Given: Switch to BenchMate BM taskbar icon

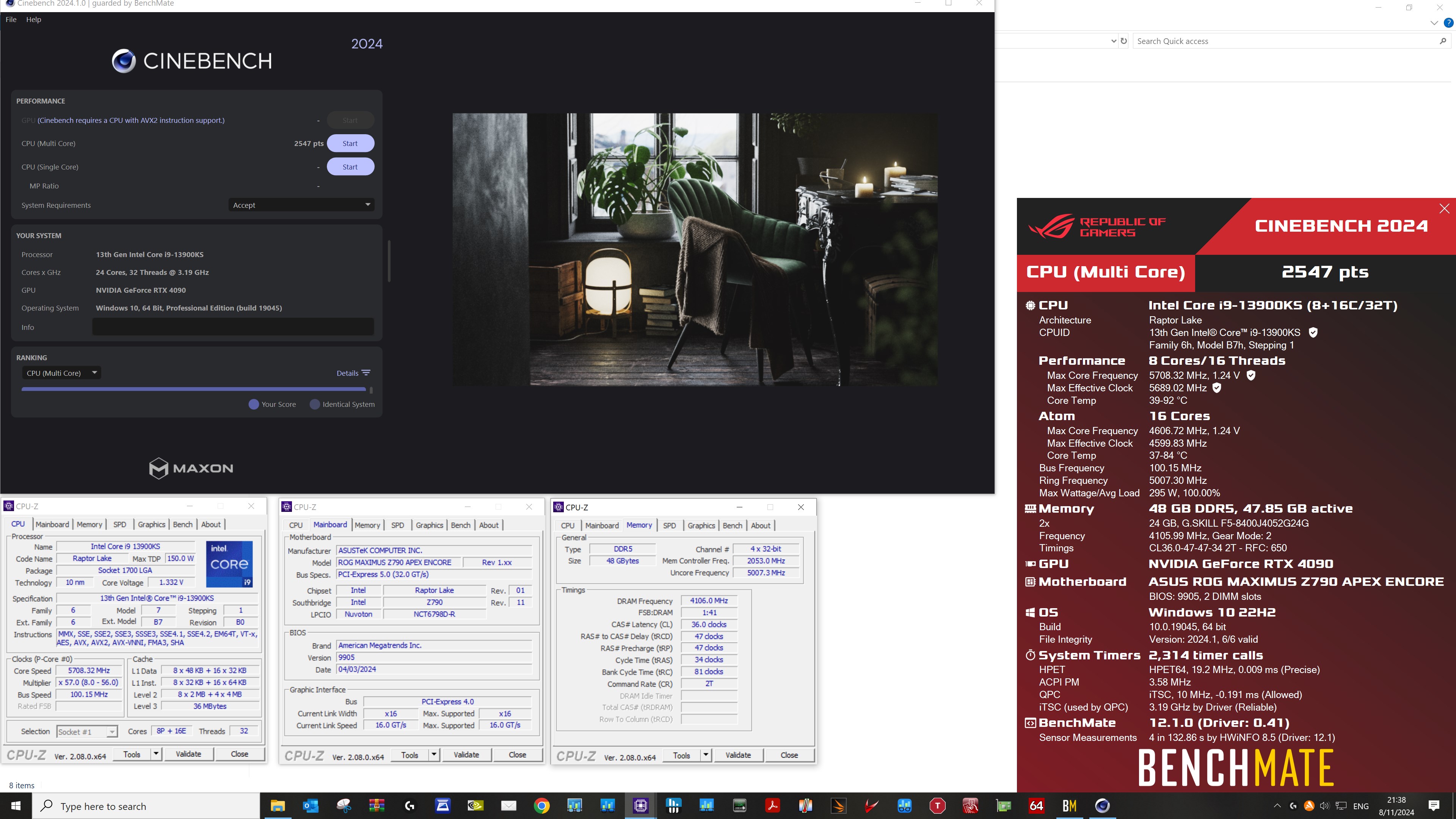Looking at the screenshot, I should [1069, 805].
